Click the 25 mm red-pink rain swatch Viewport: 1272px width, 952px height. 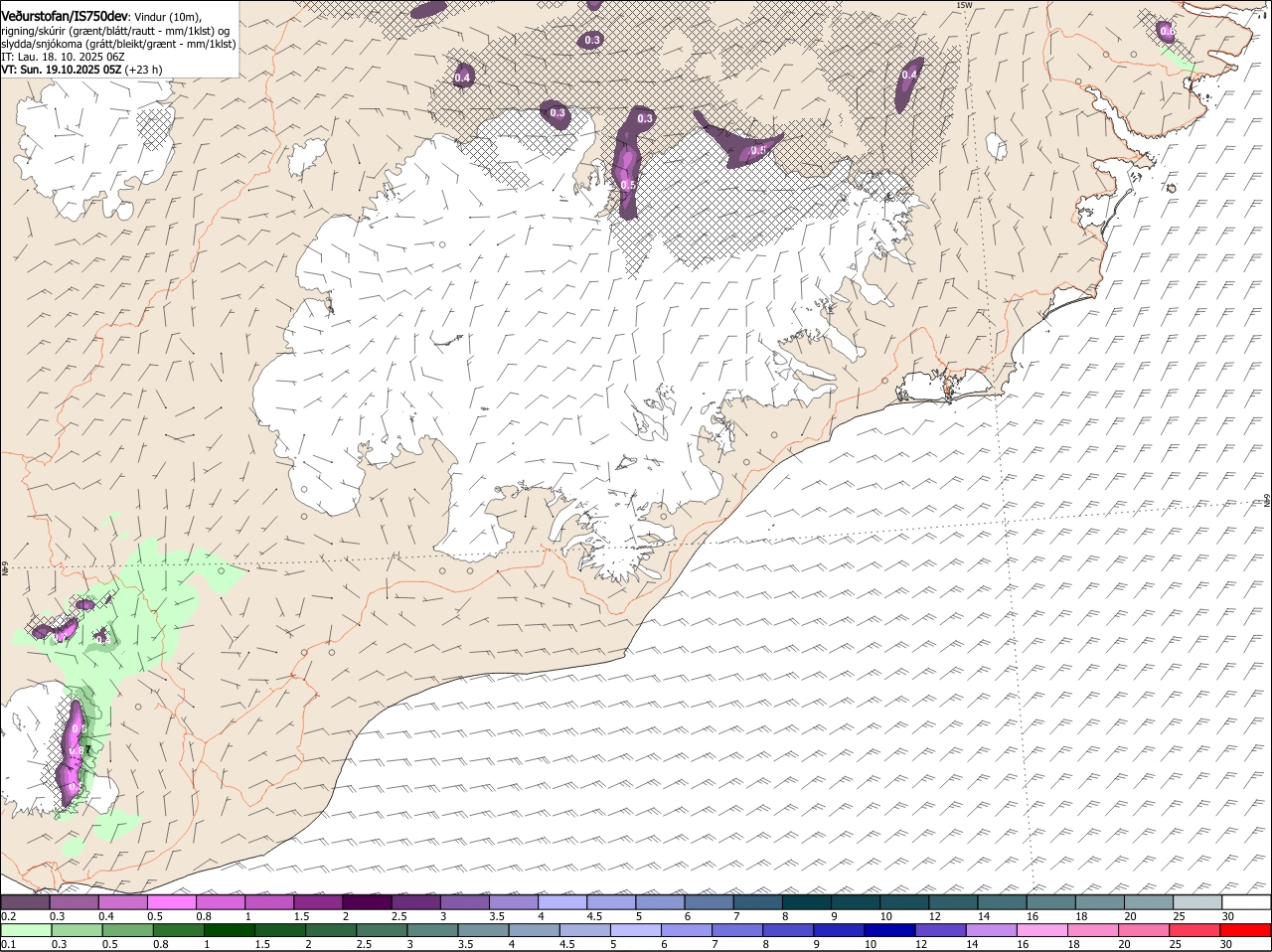pyautogui.click(x=1194, y=930)
